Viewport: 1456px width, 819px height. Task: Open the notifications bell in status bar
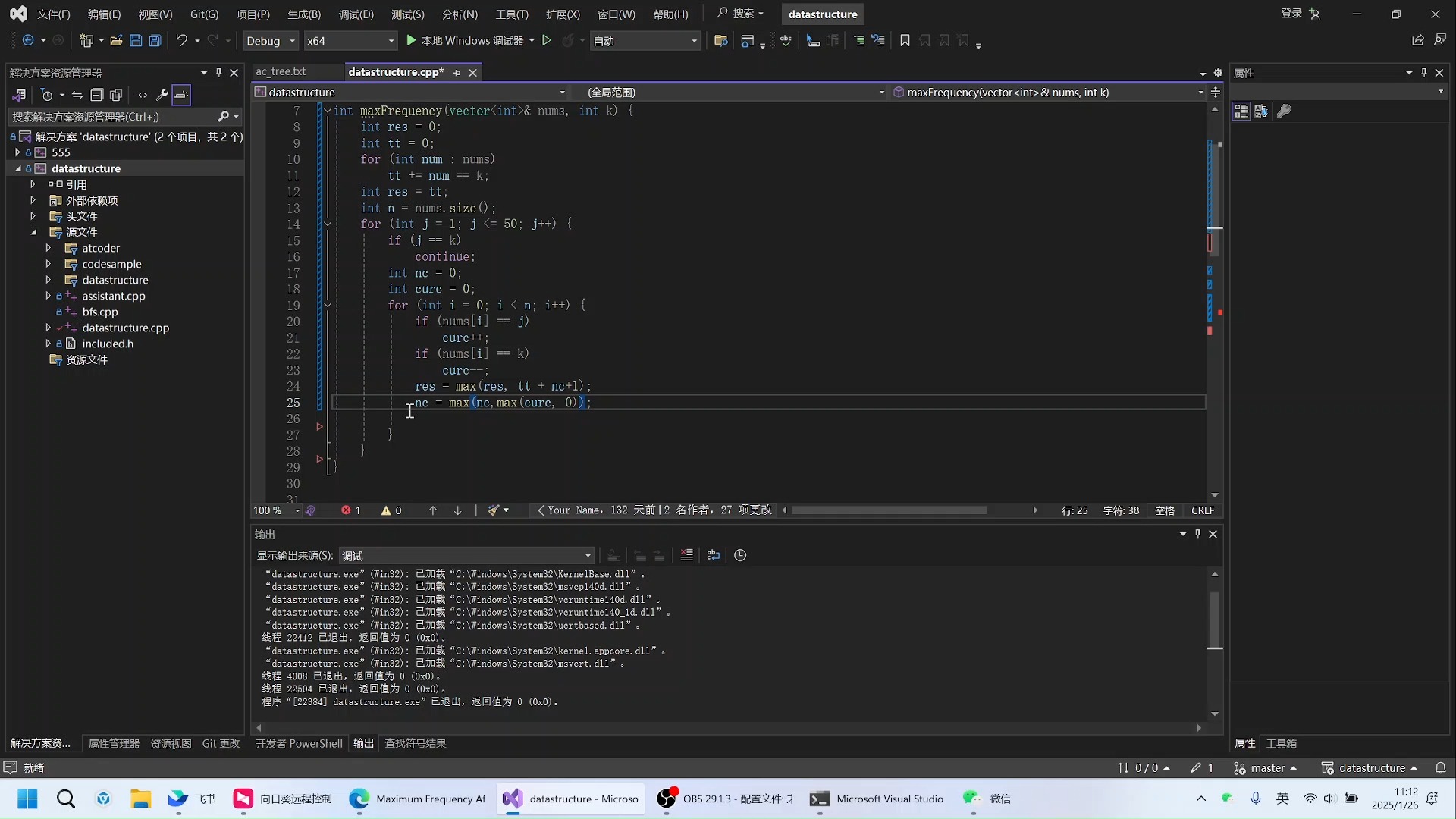pos(1440,768)
